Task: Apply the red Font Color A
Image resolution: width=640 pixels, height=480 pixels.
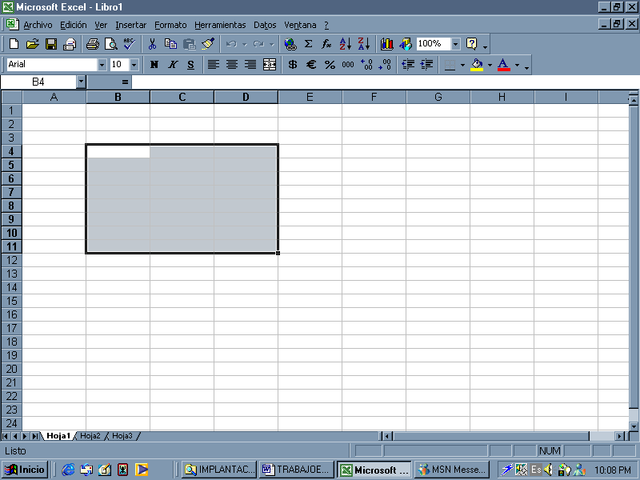Action: [x=504, y=64]
